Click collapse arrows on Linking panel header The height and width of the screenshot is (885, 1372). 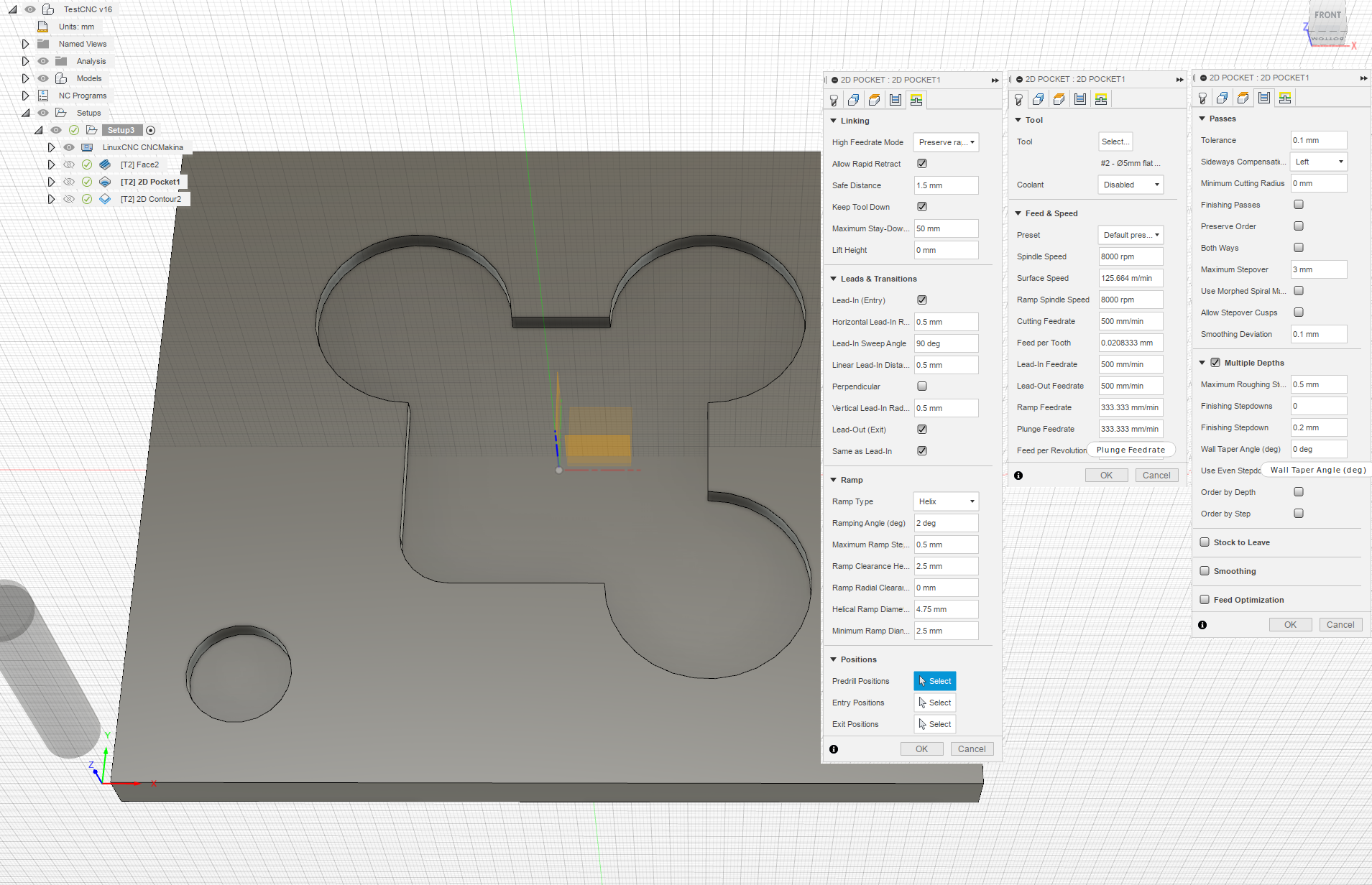coord(995,80)
